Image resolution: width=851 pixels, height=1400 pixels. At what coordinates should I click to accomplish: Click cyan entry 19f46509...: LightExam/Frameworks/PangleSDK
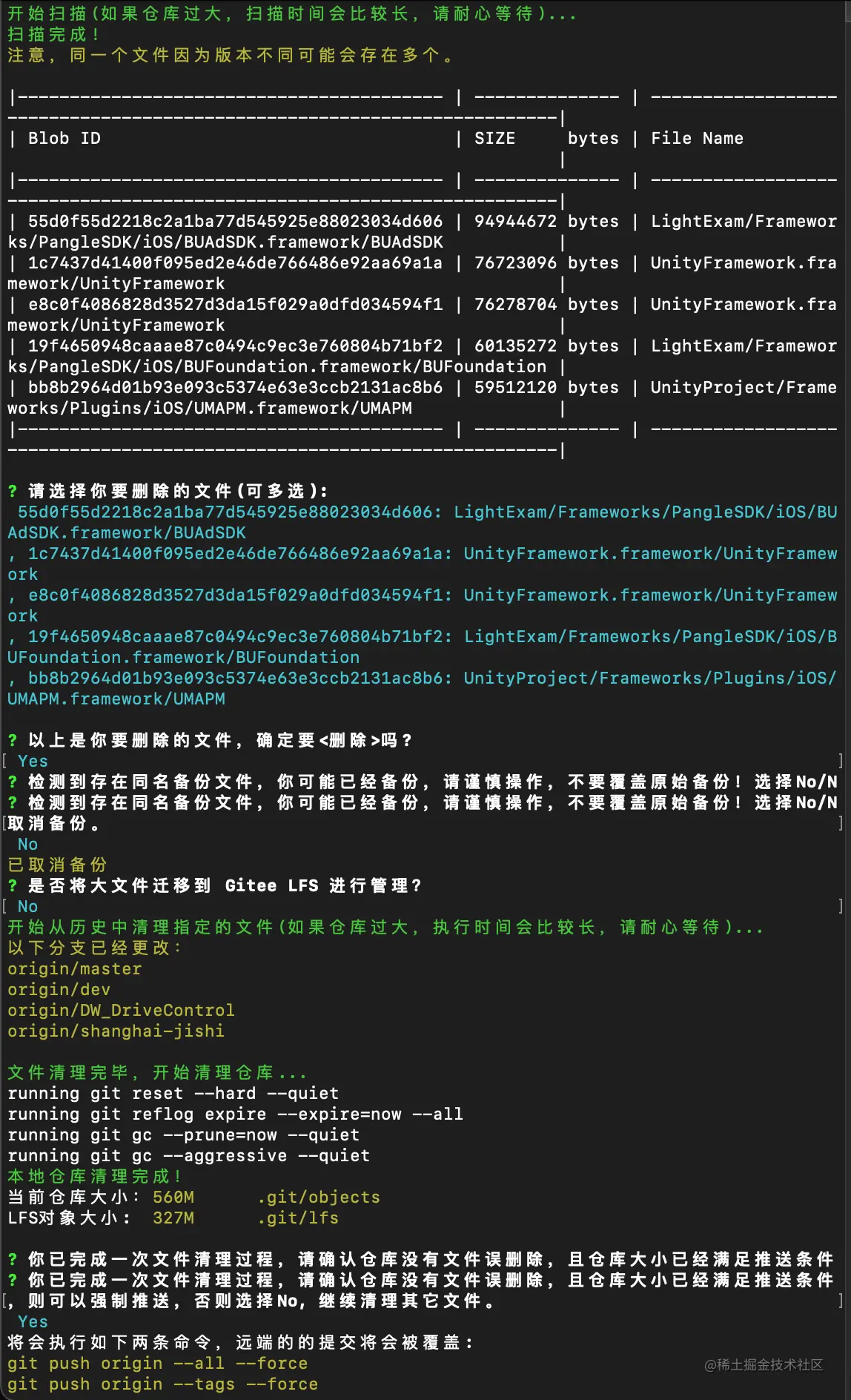423,647
